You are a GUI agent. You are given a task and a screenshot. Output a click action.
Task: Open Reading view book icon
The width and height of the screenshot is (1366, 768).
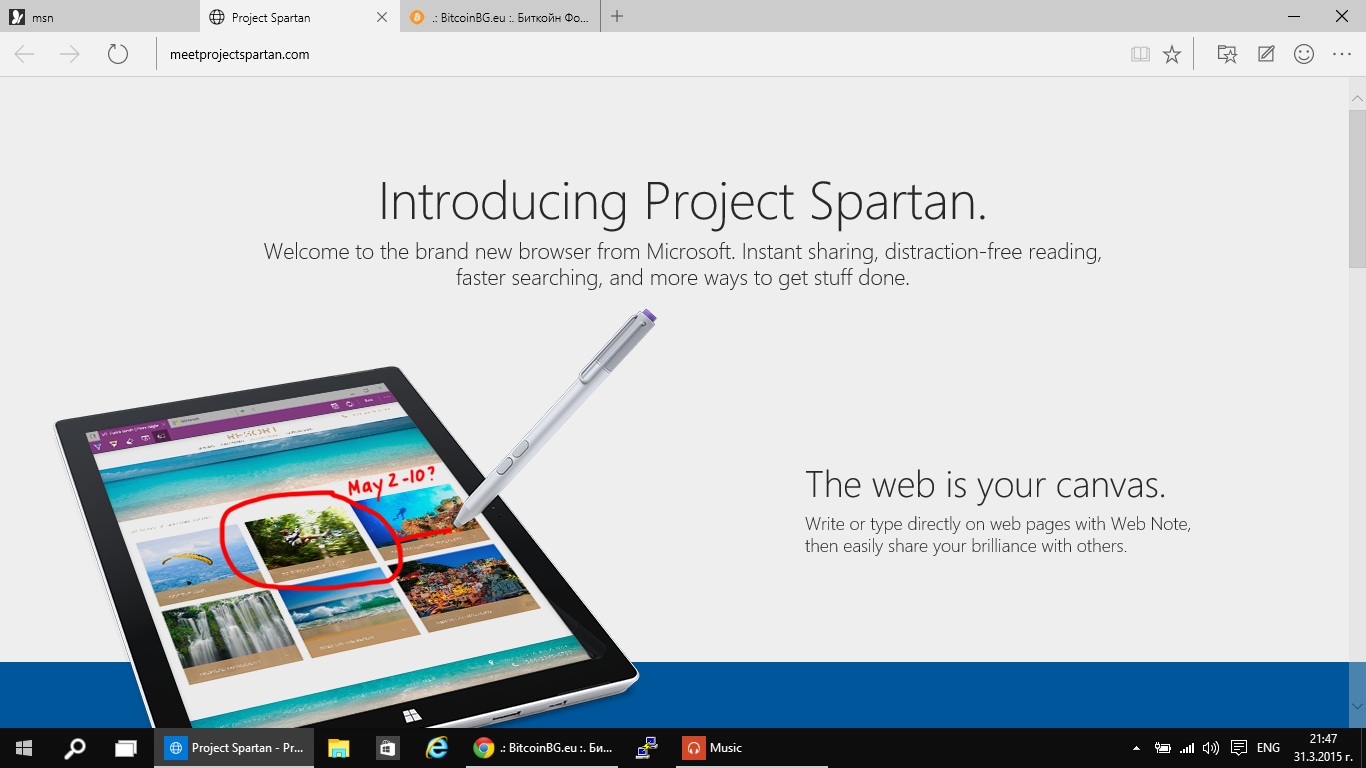pos(1140,54)
